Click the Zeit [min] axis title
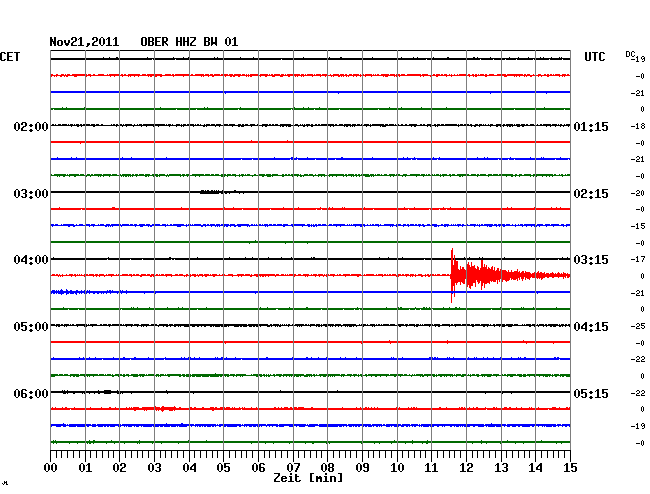 click(x=308, y=478)
